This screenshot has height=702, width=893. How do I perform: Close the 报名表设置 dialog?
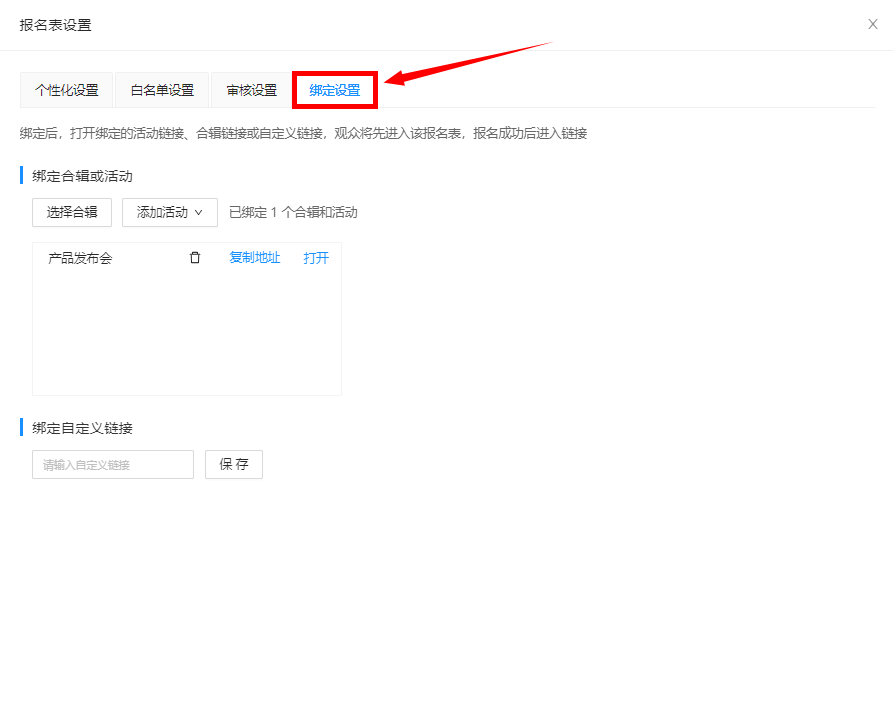(872, 24)
